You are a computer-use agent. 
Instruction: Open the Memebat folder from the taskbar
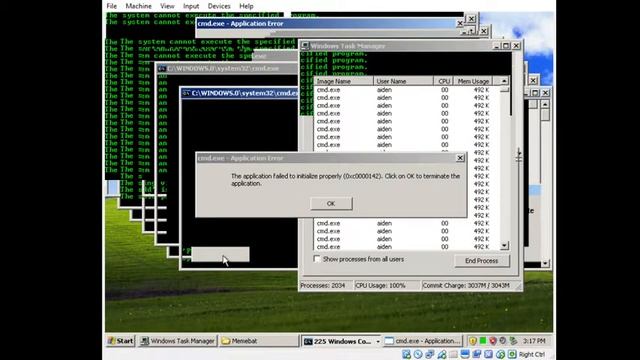(x=258, y=341)
